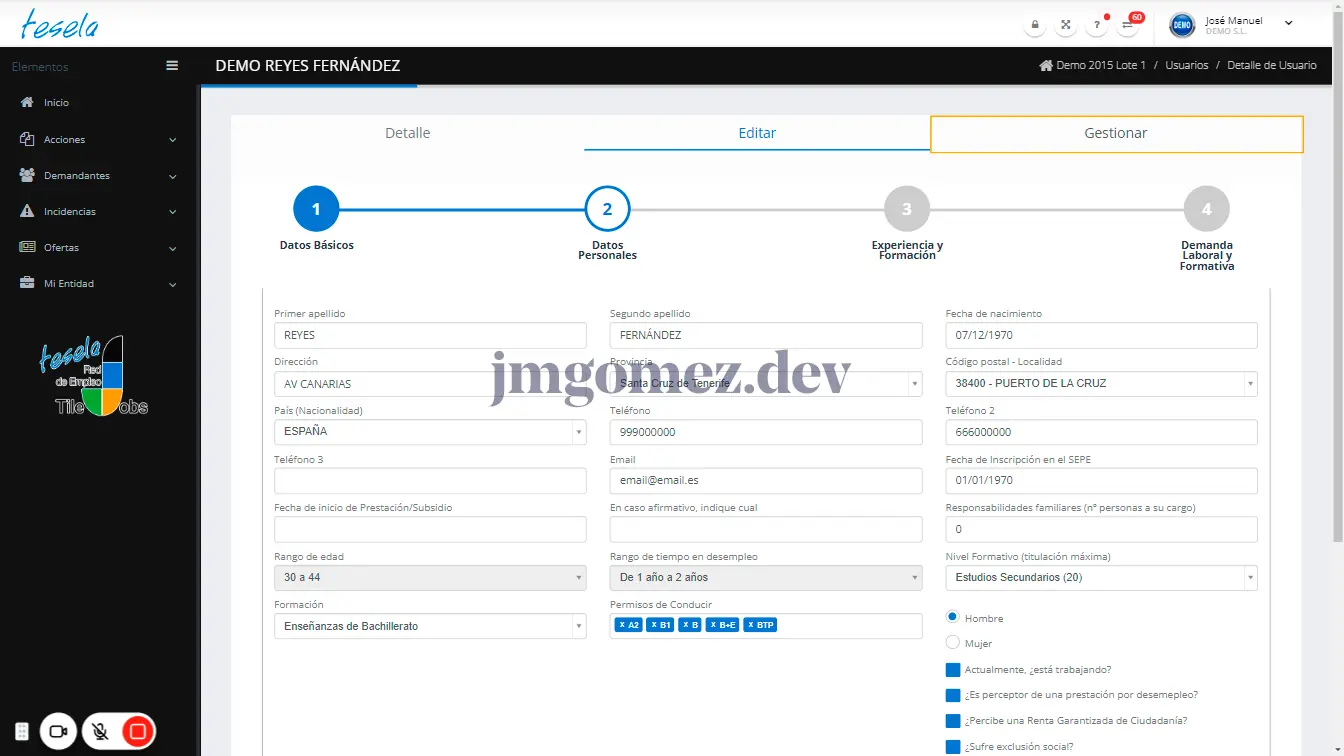Open notifications with the 60 badge
1344x756 pixels.
(x=1128, y=25)
